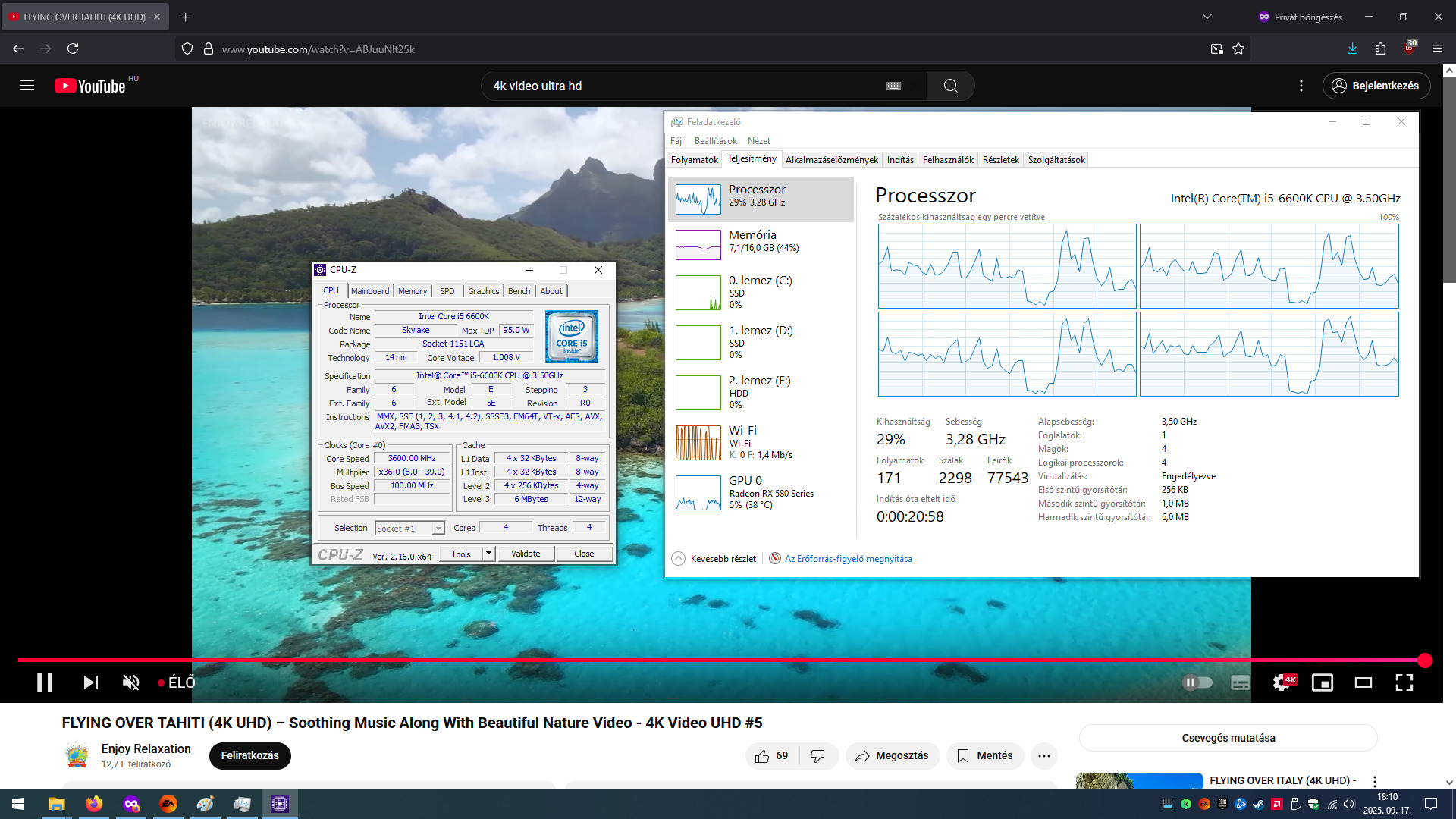
Task: Click the YouTube search magnifier button
Action: tap(950, 86)
